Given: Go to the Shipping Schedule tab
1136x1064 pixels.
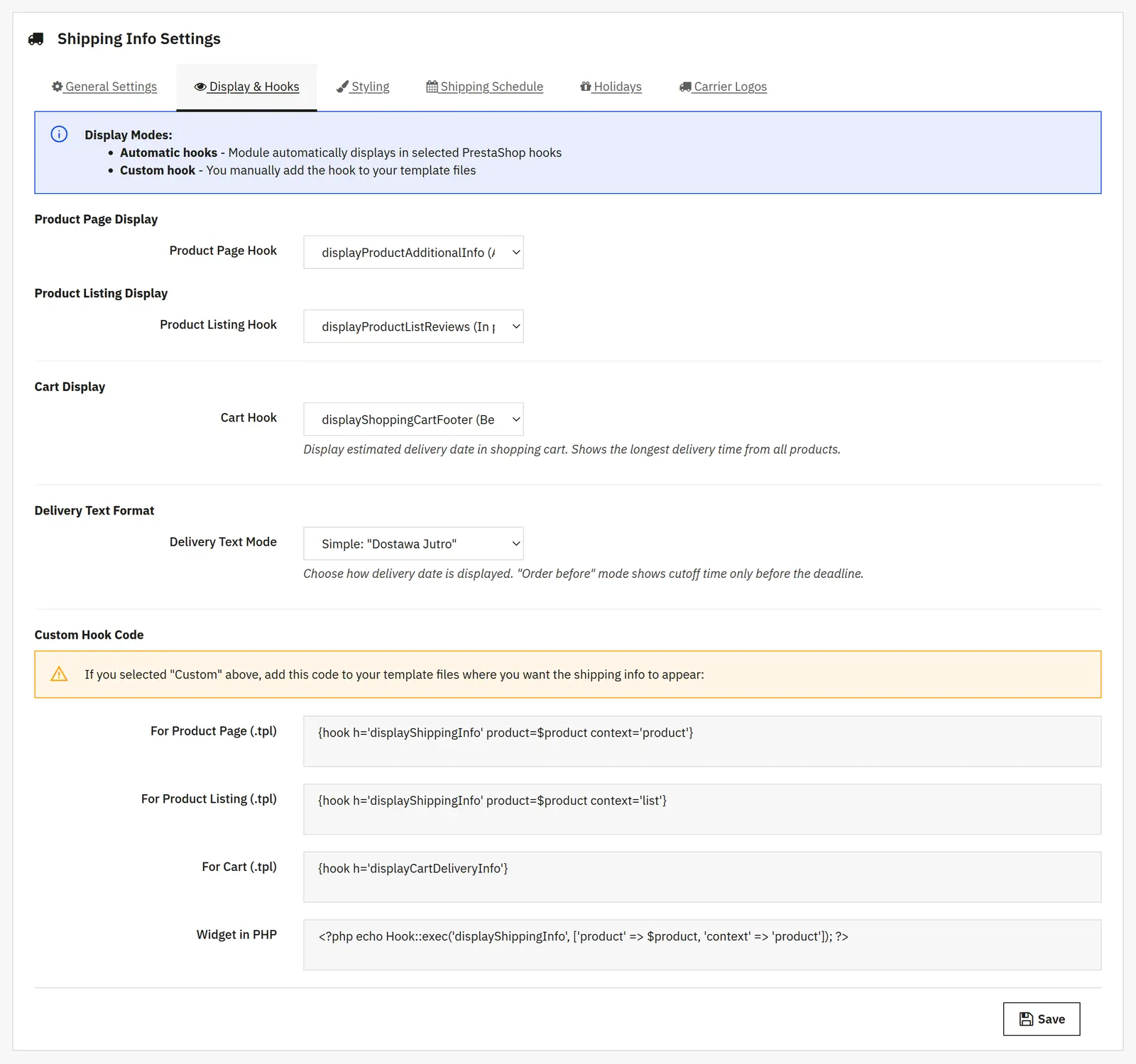Looking at the screenshot, I should [x=485, y=87].
